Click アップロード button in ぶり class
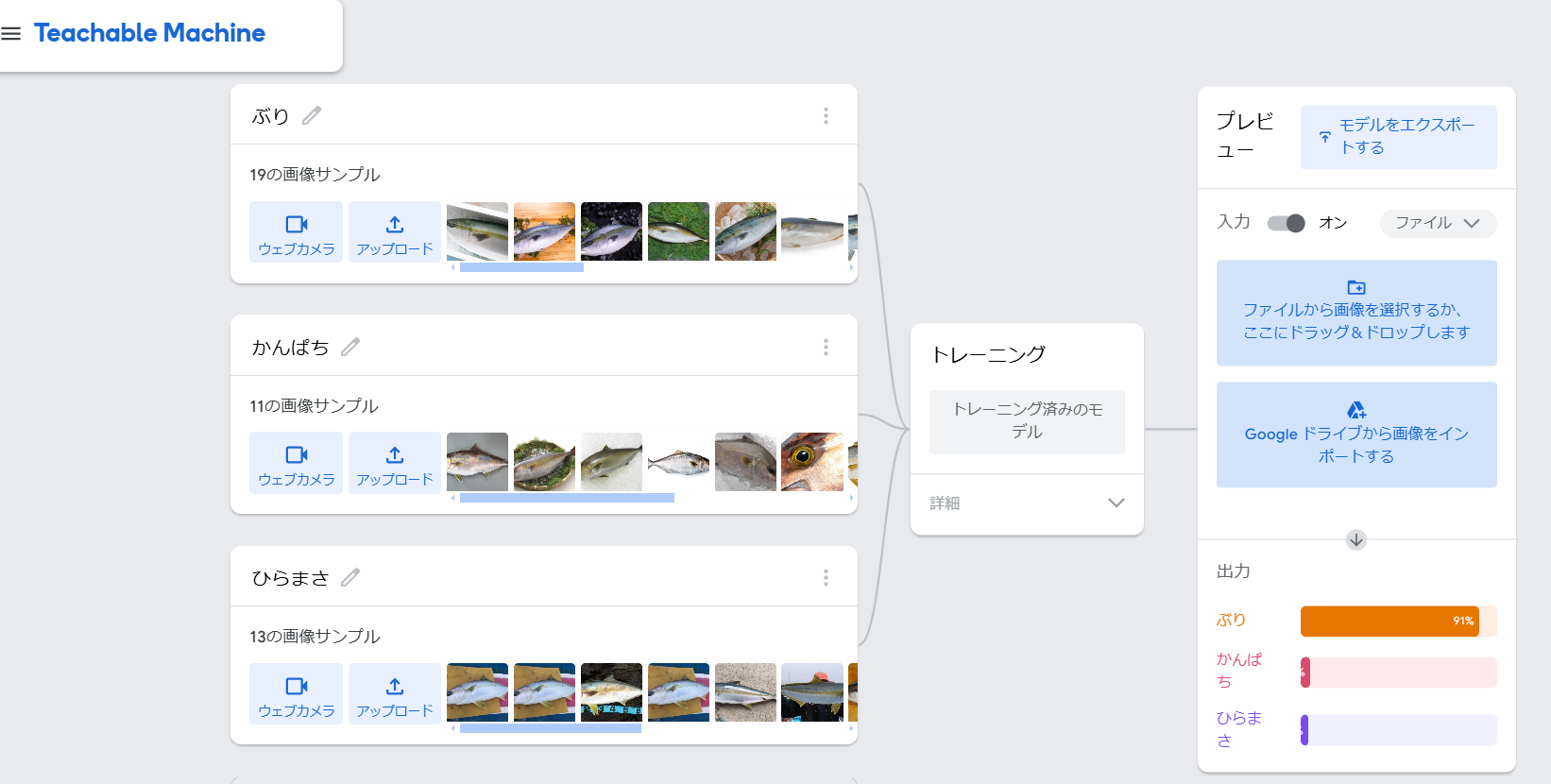The height and width of the screenshot is (784, 1551). pyautogui.click(x=395, y=232)
